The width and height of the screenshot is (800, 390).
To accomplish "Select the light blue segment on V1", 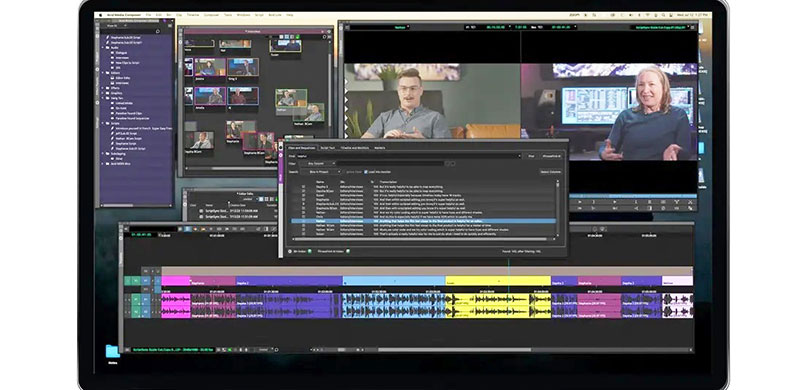I will (394, 281).
